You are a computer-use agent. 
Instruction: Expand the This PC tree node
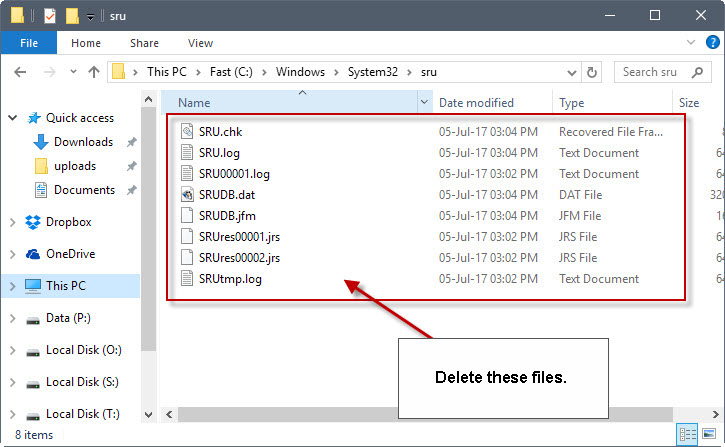[12, 286]
